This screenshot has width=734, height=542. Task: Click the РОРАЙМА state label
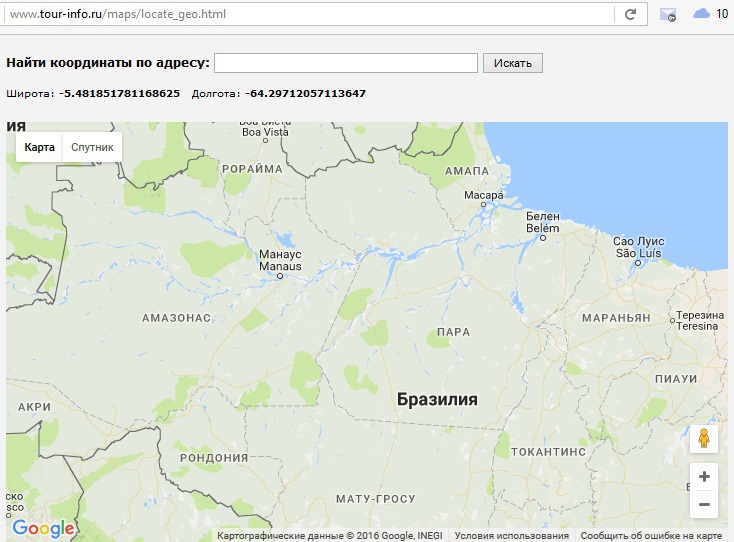tap(252, 169)
